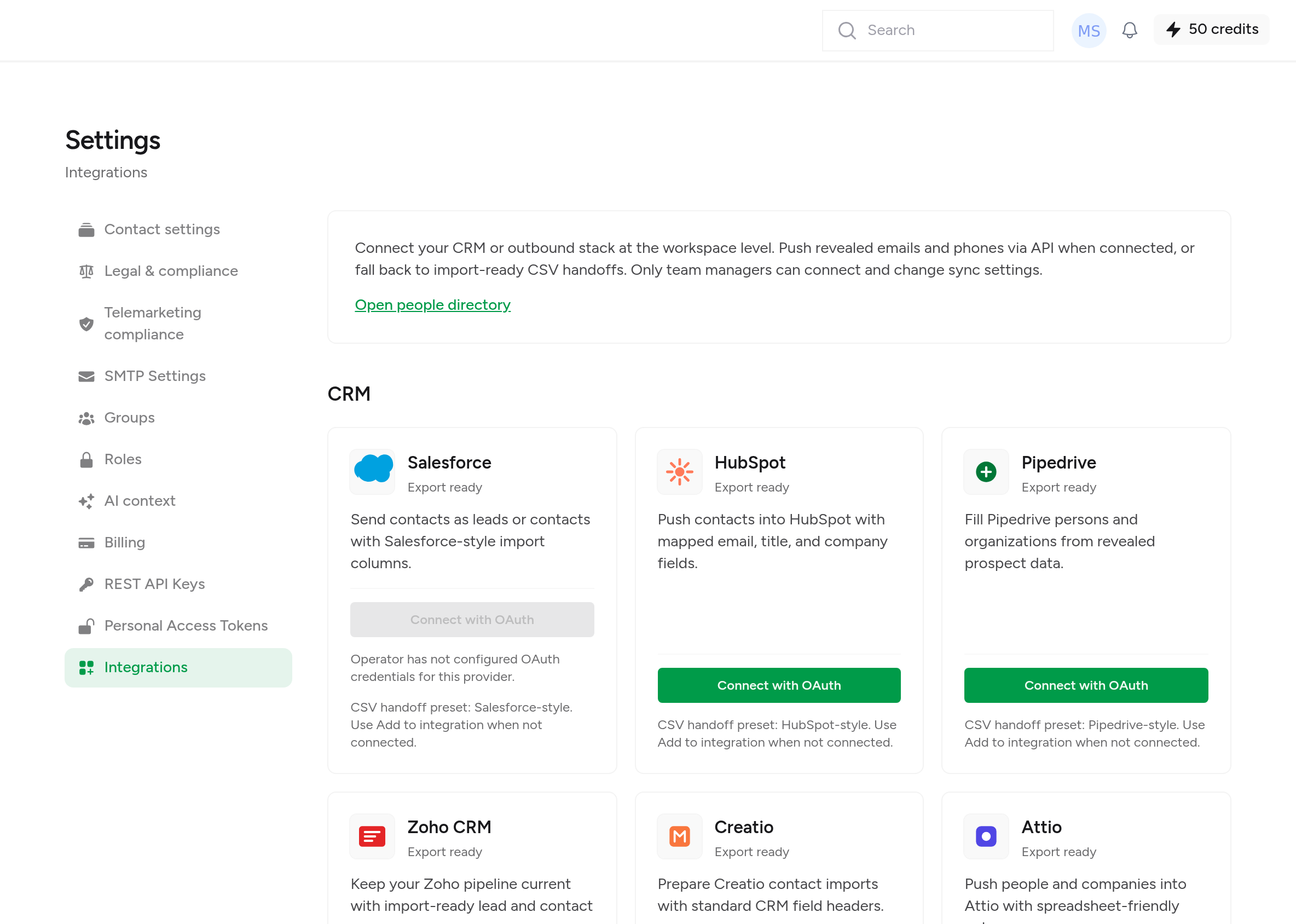Viewport: 1296px width, 924px height.
Task: Click 'CSV handoff preset: HubSpot-style' note
Action: [x=777, y=734]
